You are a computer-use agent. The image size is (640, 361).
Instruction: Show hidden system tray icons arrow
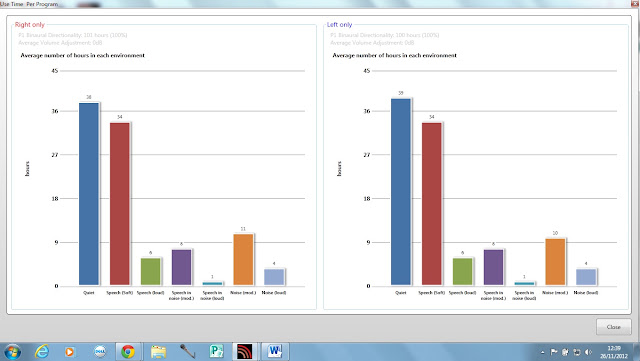(542, 352)
